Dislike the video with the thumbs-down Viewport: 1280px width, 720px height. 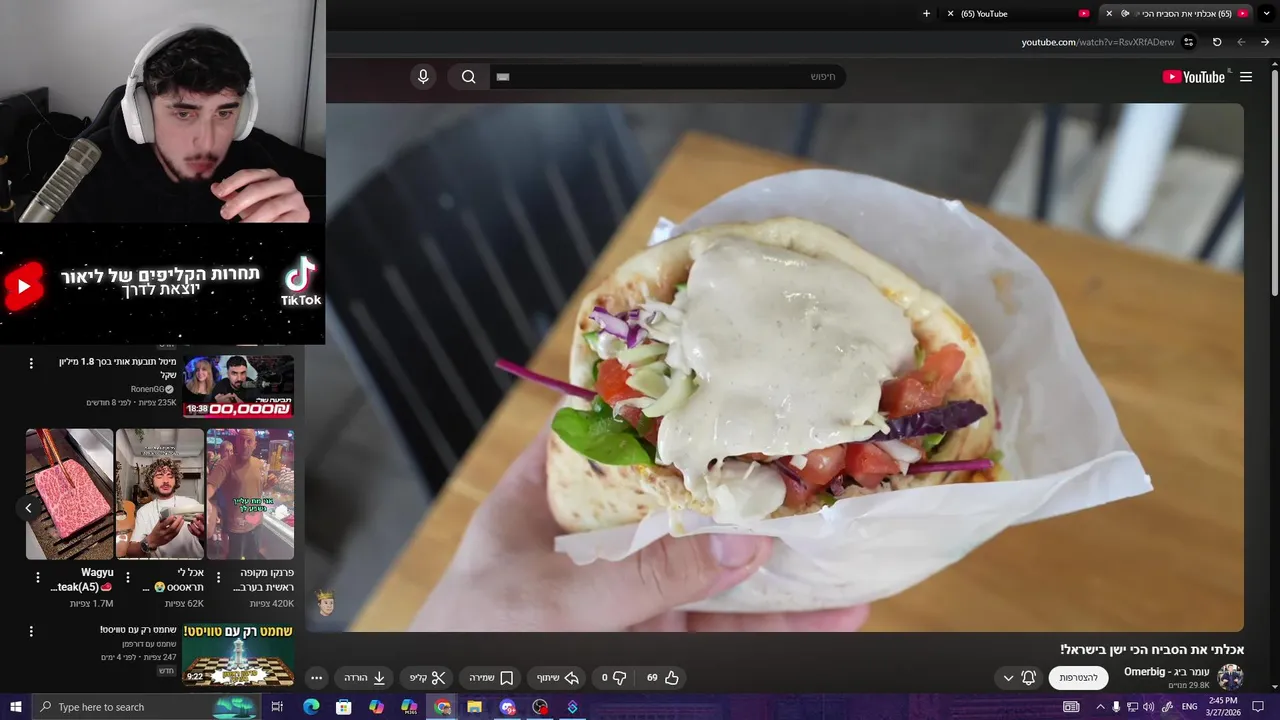(x=611, y=677)
